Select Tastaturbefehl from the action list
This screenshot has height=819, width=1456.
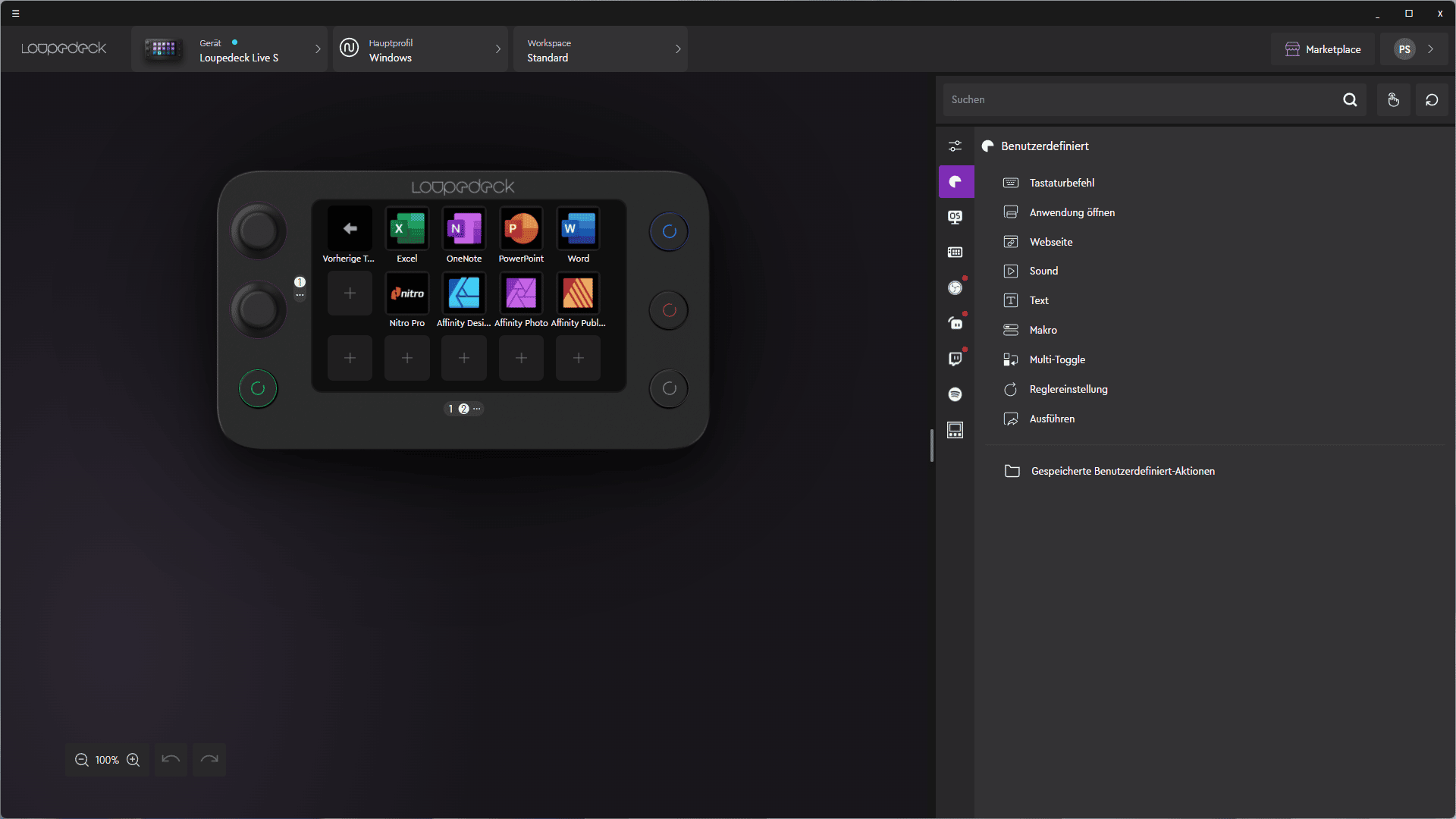pyautogui.click(x=1061, y=183)
